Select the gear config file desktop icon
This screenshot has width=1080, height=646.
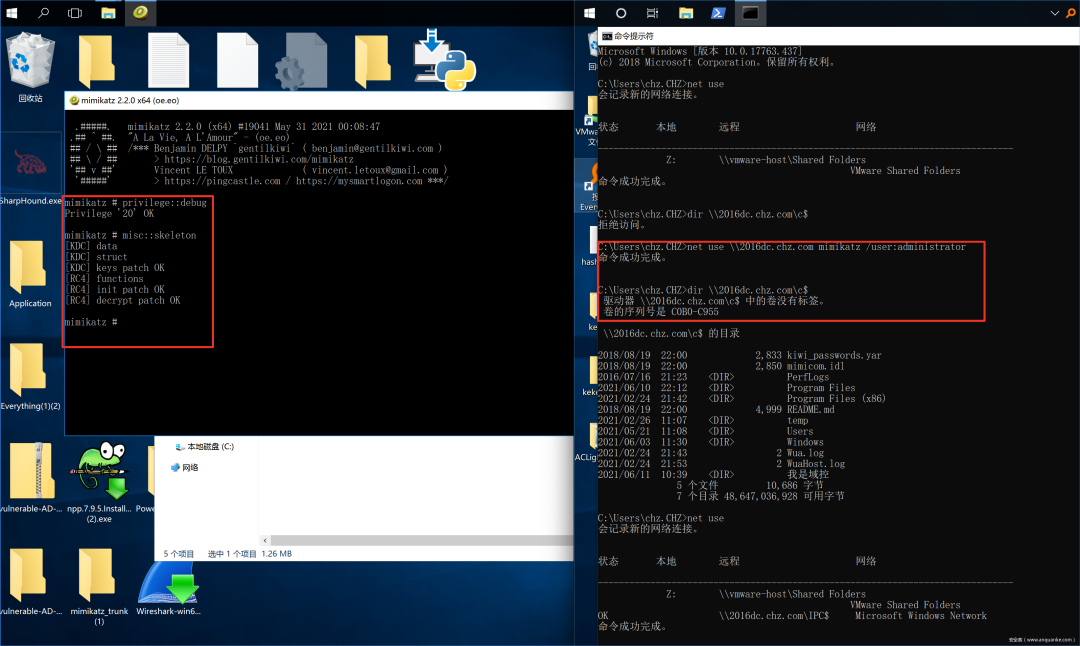click(x=304, y=61)
